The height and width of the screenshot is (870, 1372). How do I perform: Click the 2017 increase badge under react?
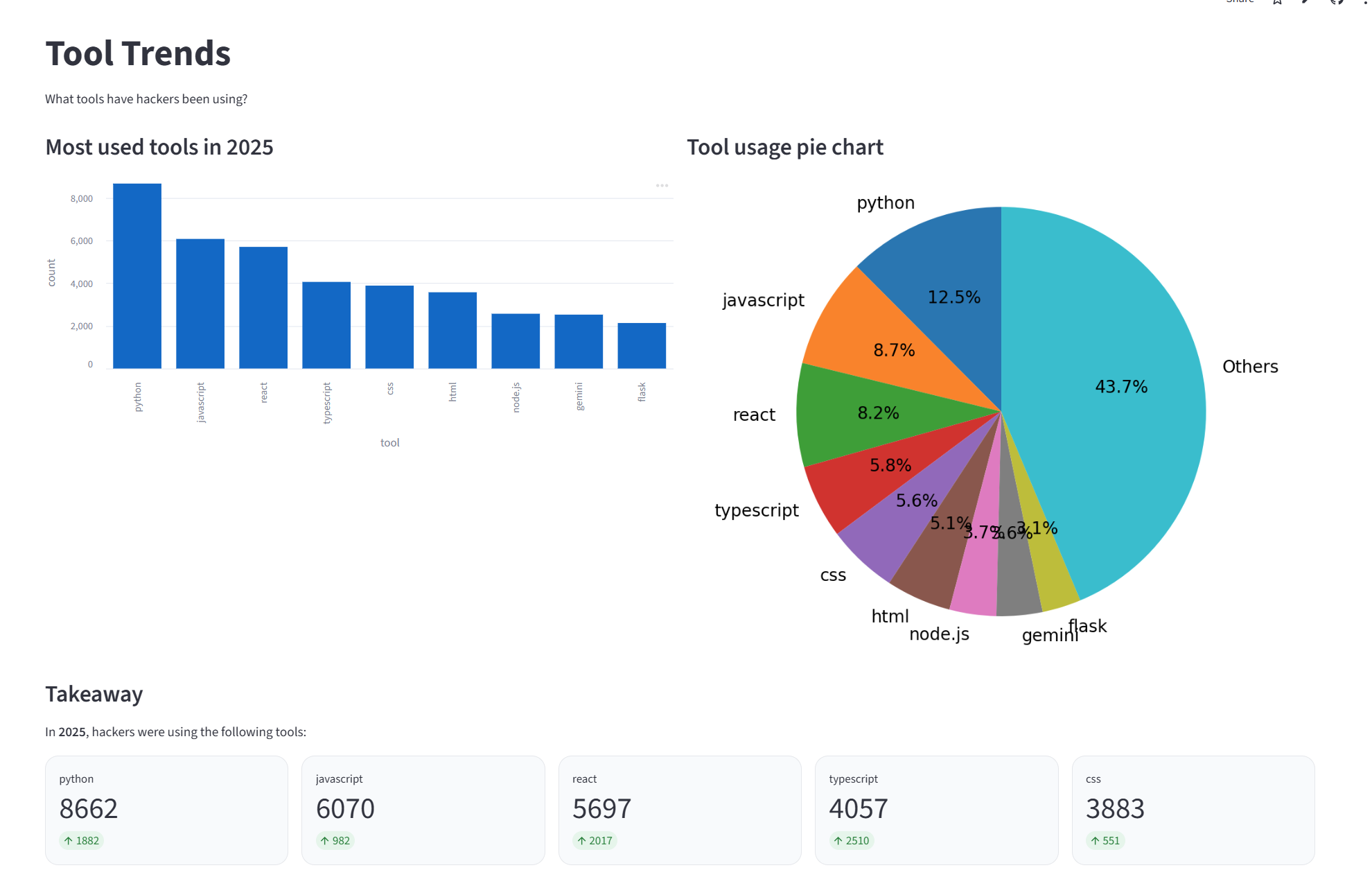[x=595, y=840]
